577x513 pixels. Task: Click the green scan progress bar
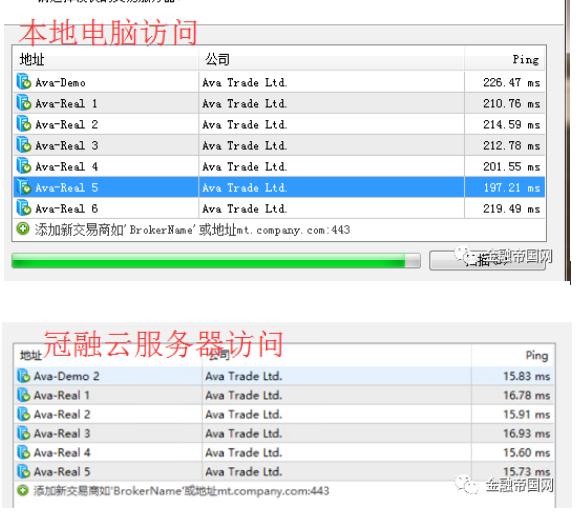pyautogui.click(x=216, y=261)
